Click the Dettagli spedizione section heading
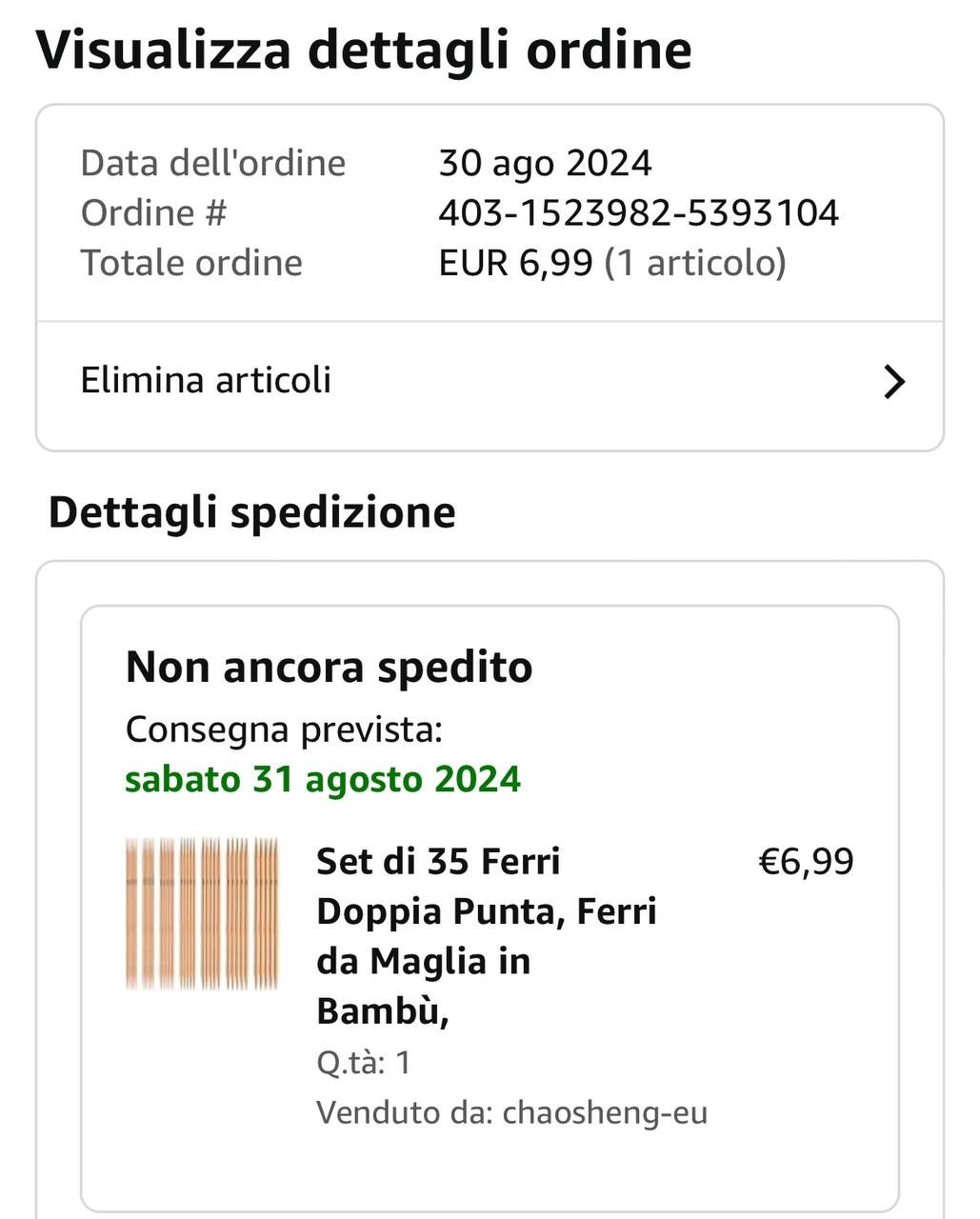The width and height of the screenshot is (980, 1219). click(x=252, y=512)
